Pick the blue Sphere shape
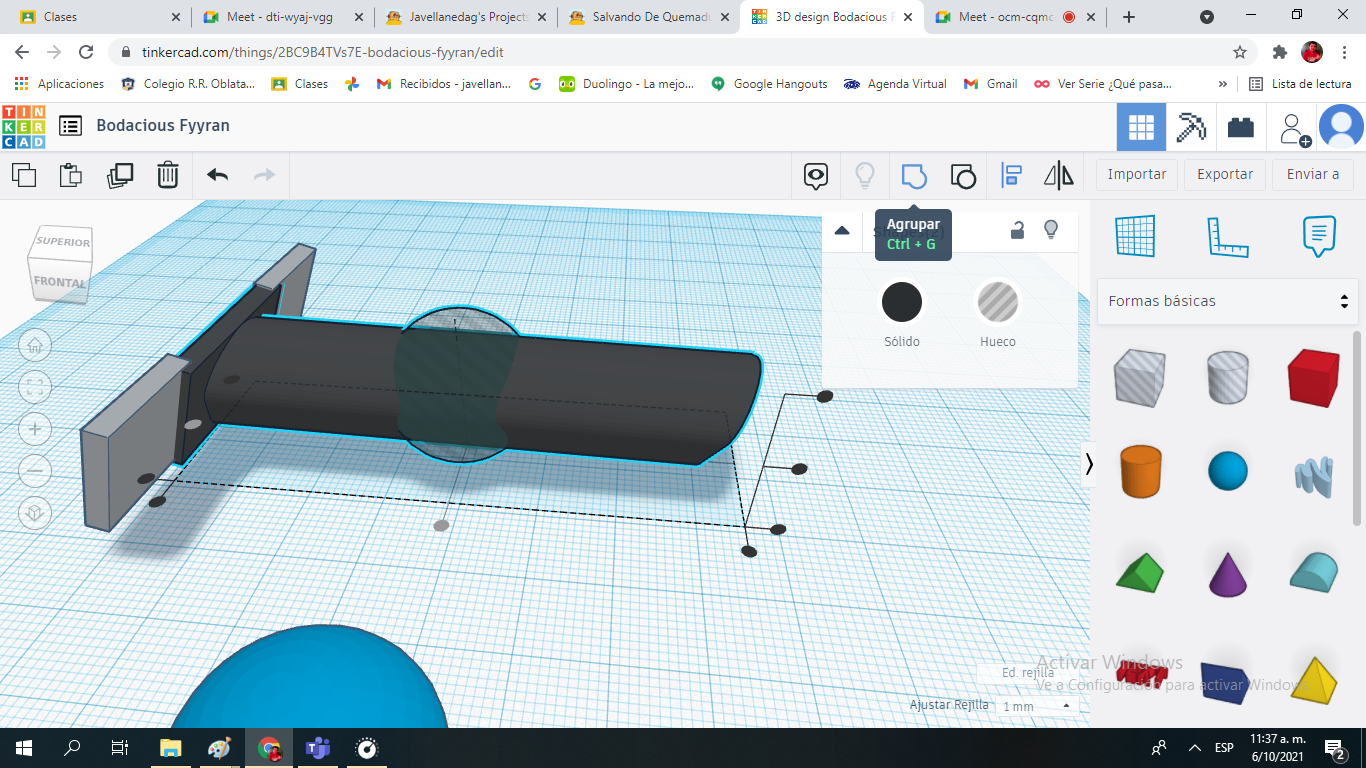The image size is (1366, 768). 1228,471
